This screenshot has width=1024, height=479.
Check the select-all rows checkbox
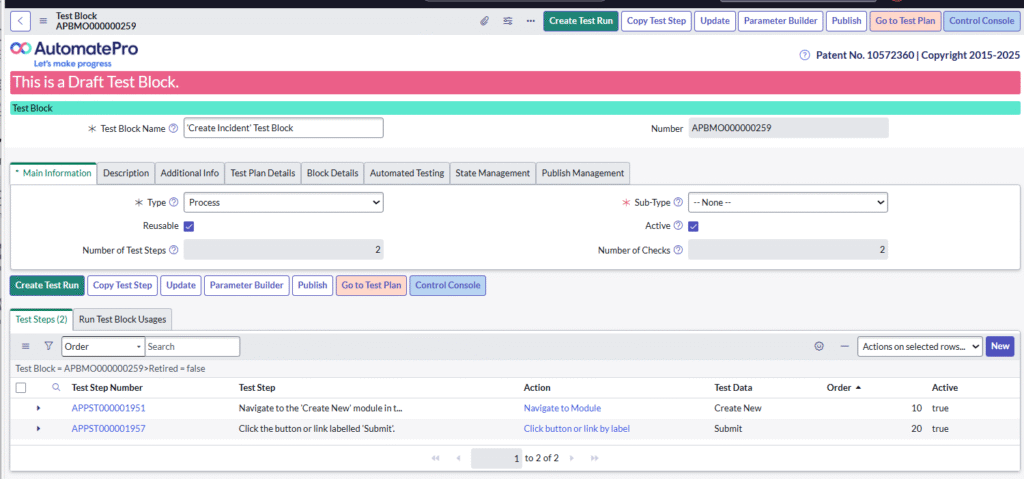click(21, 387)
